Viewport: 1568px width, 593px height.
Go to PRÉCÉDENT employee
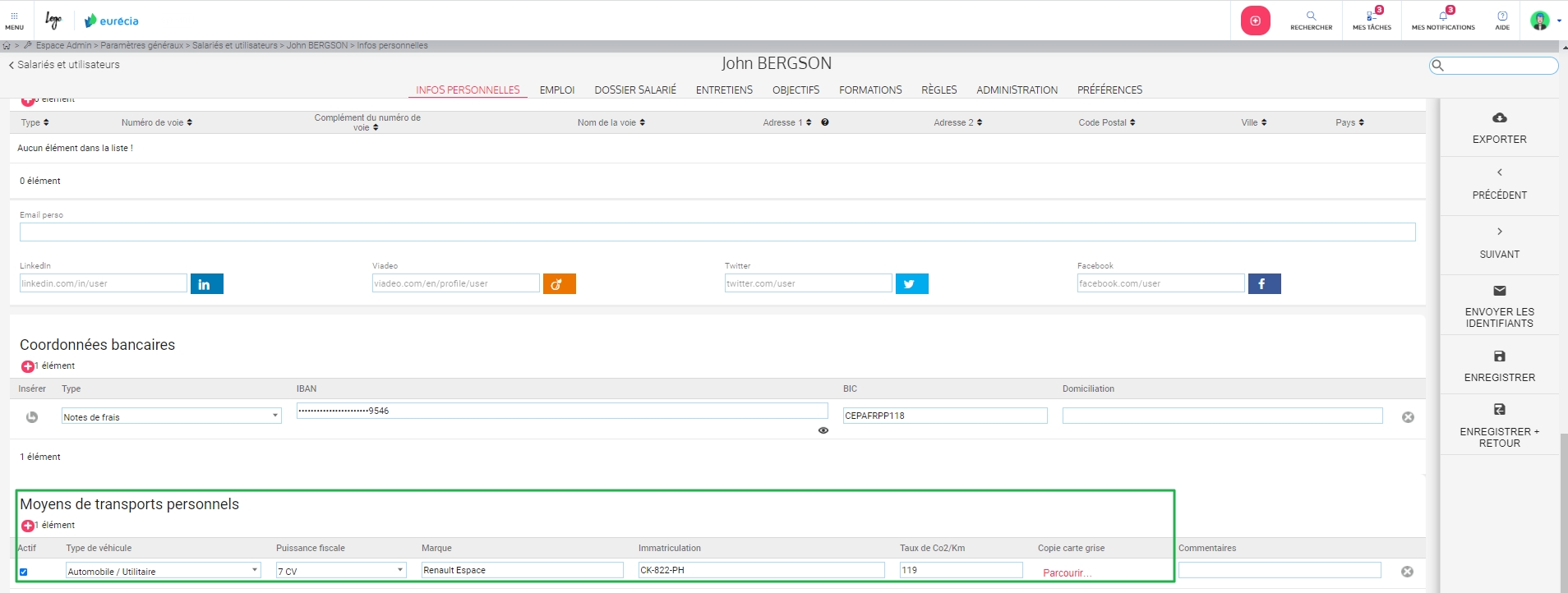[x=1500, y=185]
